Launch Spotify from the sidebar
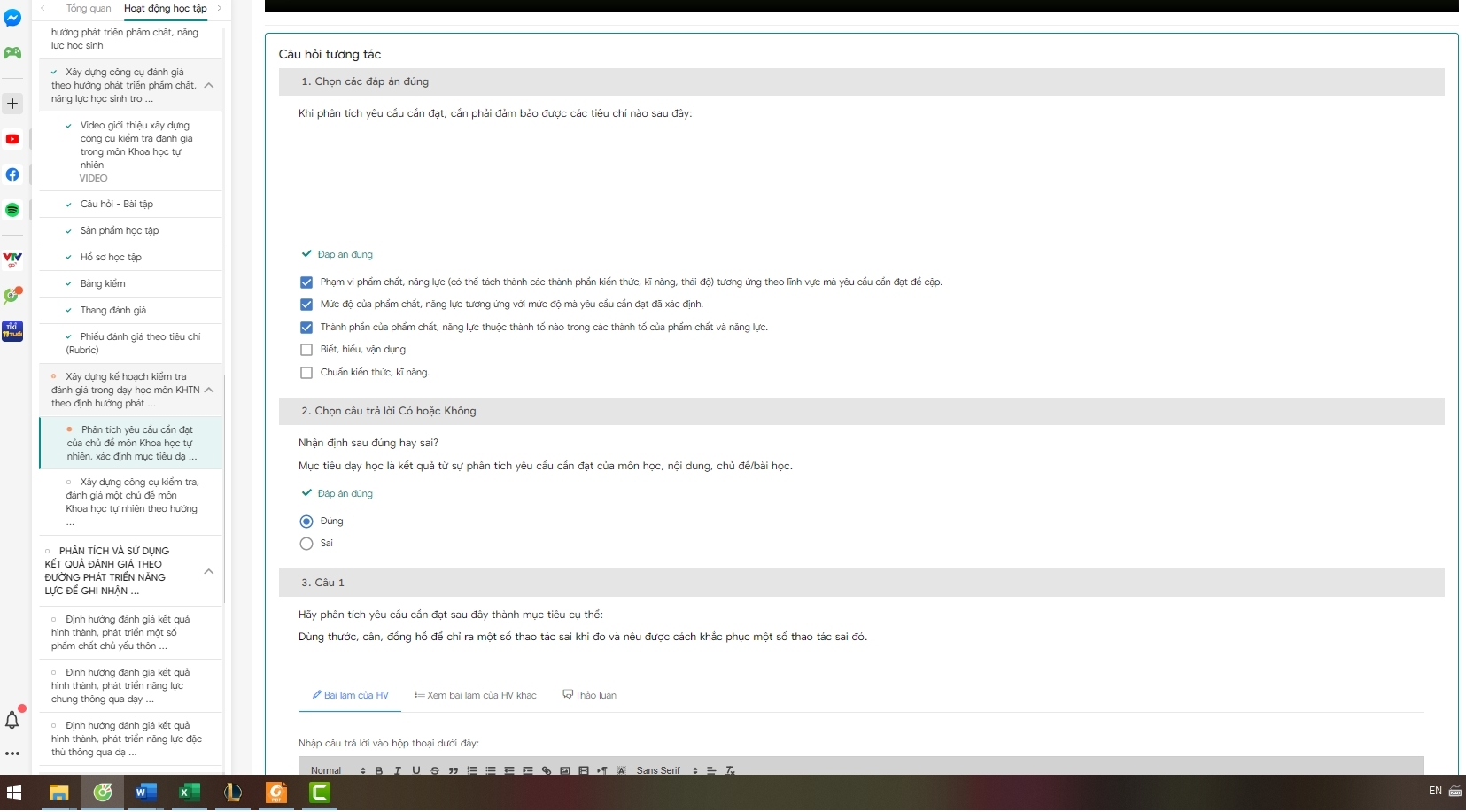Image resolution: width=1466 pixels, height=812 pixels. [12, 210]
